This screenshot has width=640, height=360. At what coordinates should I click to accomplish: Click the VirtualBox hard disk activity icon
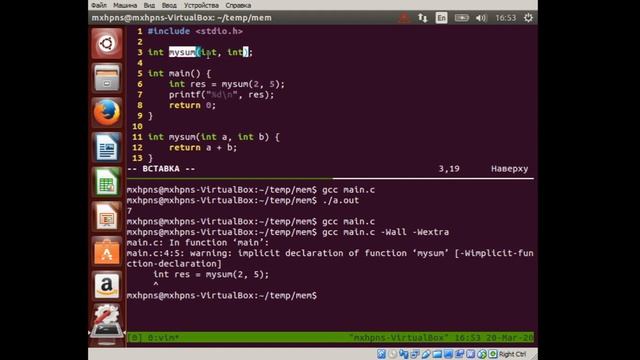(381, 354)
